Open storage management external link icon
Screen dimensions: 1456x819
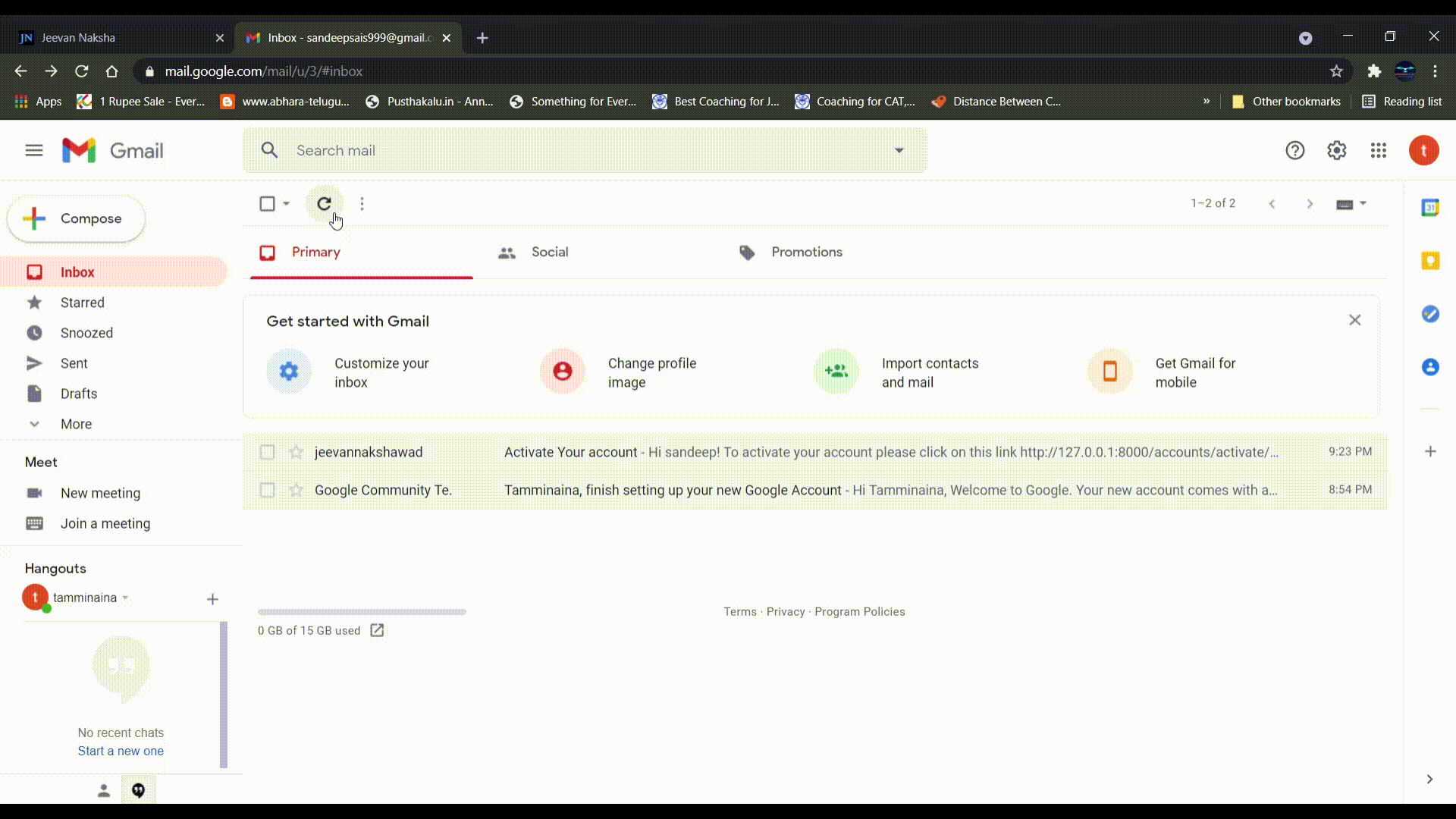pyautogui.click(x=377, y=630)
